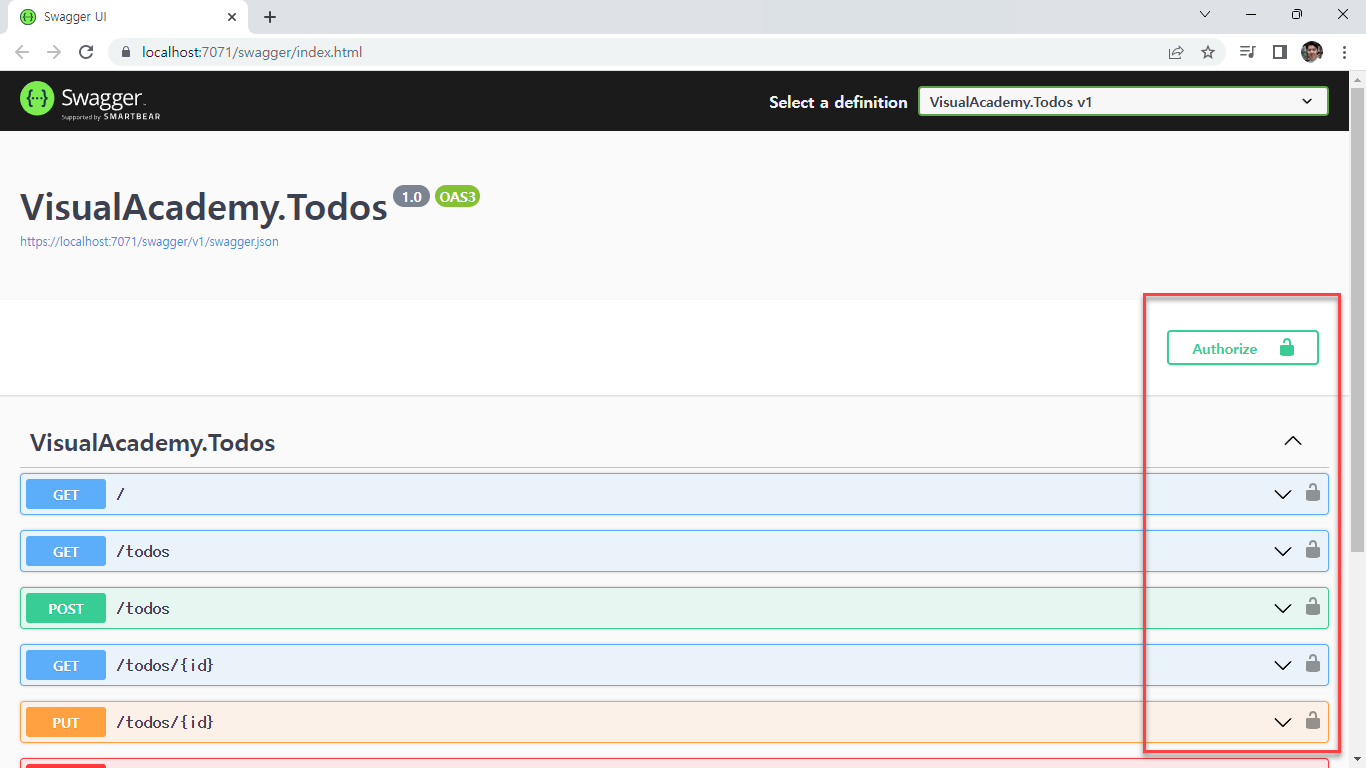Expand the GET /todos operation
Image resolution: width=1366 pixels, height=768 pixels.
pyautogui.click(x=1282, y=551)
